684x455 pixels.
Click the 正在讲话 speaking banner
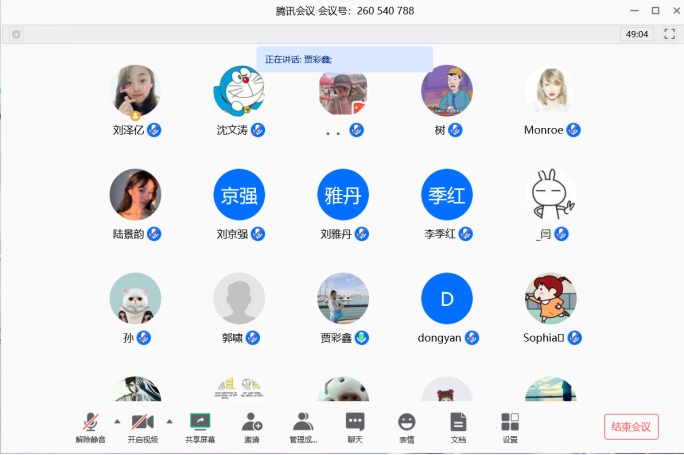coord(344,59)
